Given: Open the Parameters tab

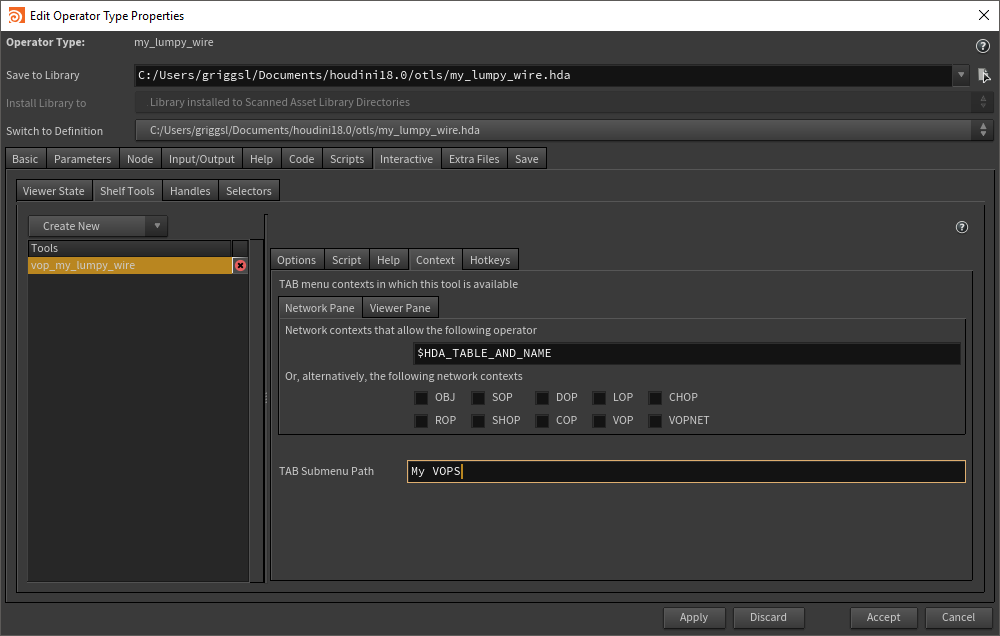Looking at the screenshot, I should tap(82, 159).
